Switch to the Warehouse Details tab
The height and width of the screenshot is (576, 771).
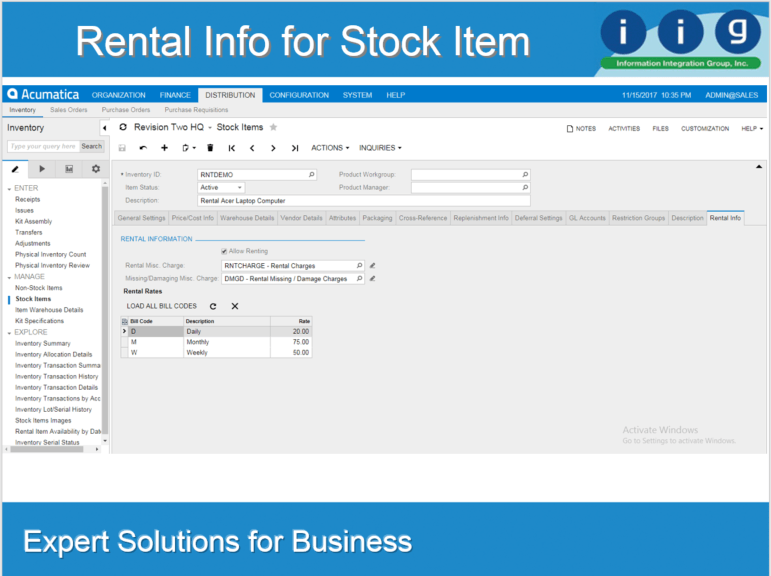tap(247, 218)
